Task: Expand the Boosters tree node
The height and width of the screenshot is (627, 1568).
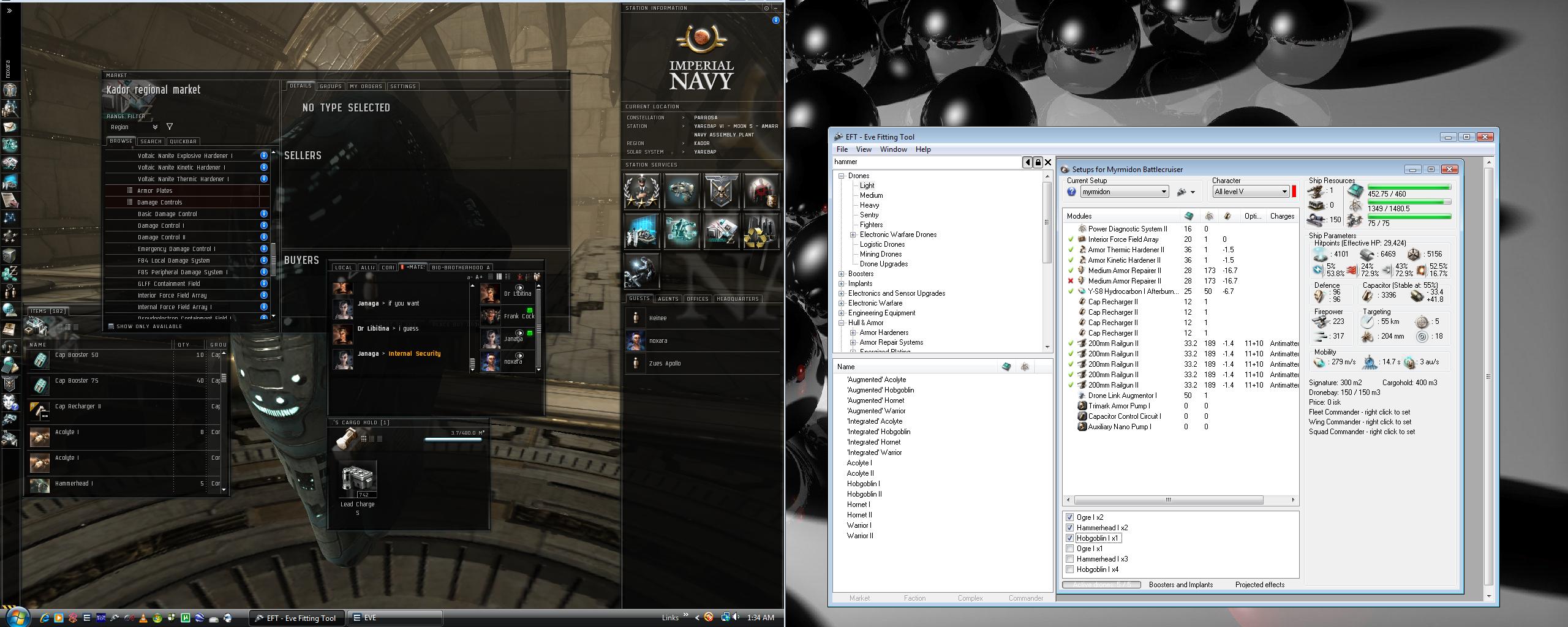Action: point(842,274)
